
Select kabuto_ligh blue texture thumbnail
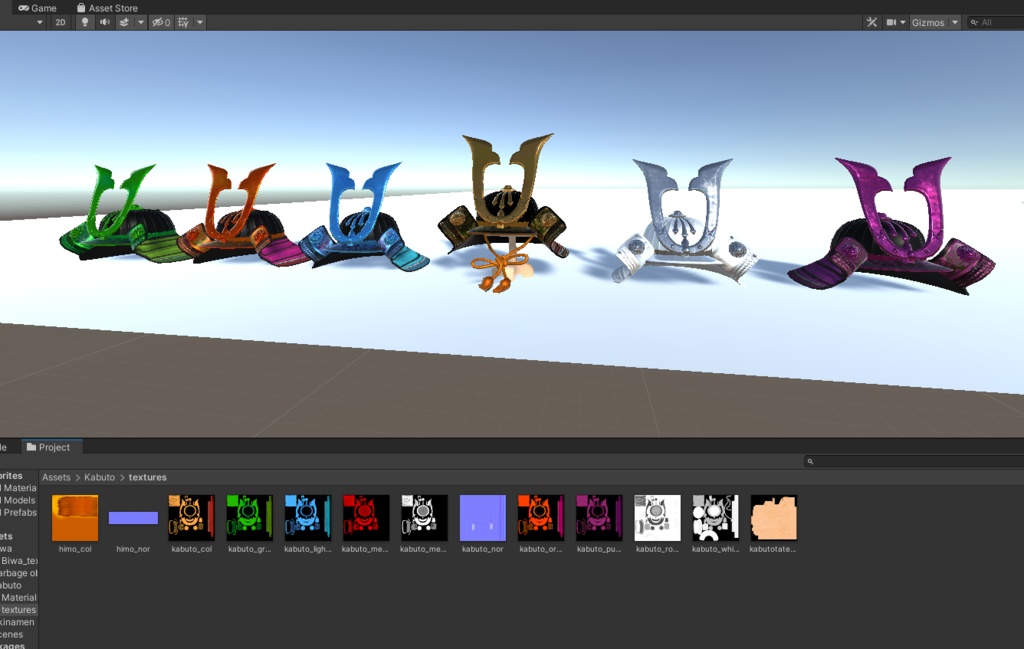click(x=308, y=518)
